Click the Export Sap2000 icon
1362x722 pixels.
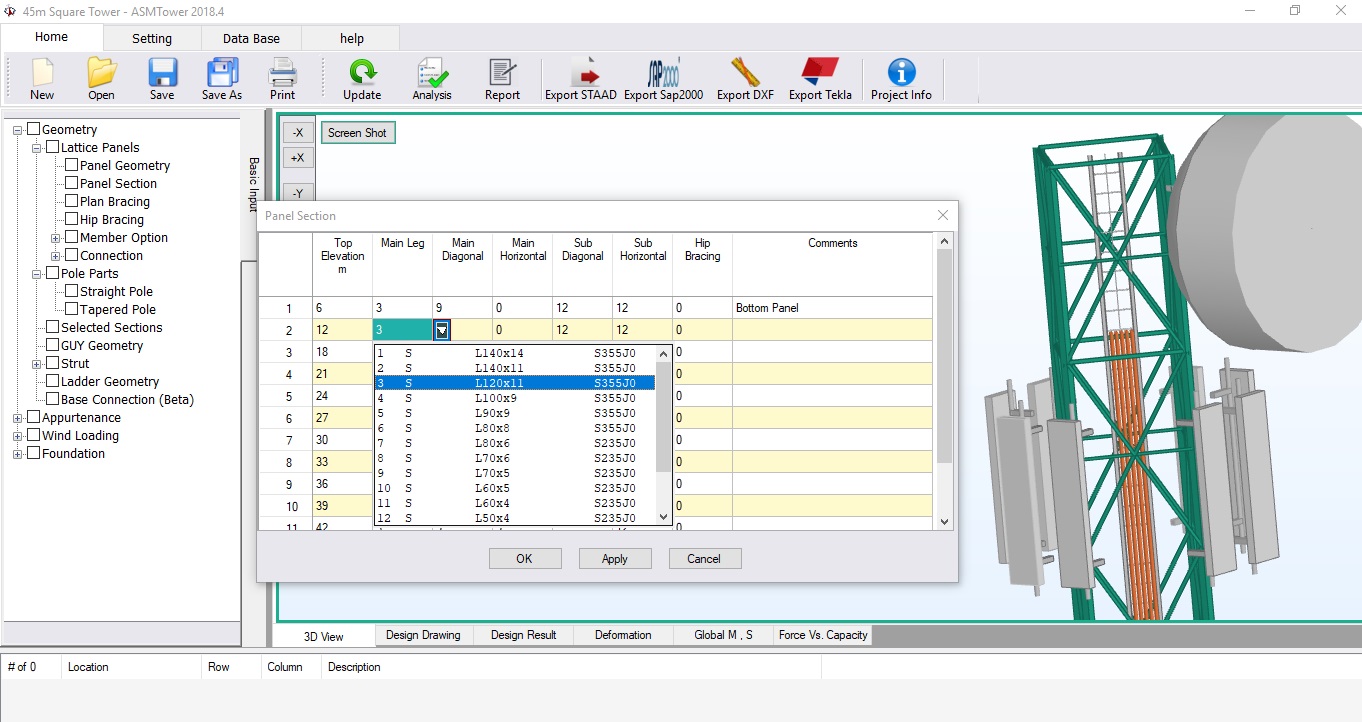[x=664, y=79]
